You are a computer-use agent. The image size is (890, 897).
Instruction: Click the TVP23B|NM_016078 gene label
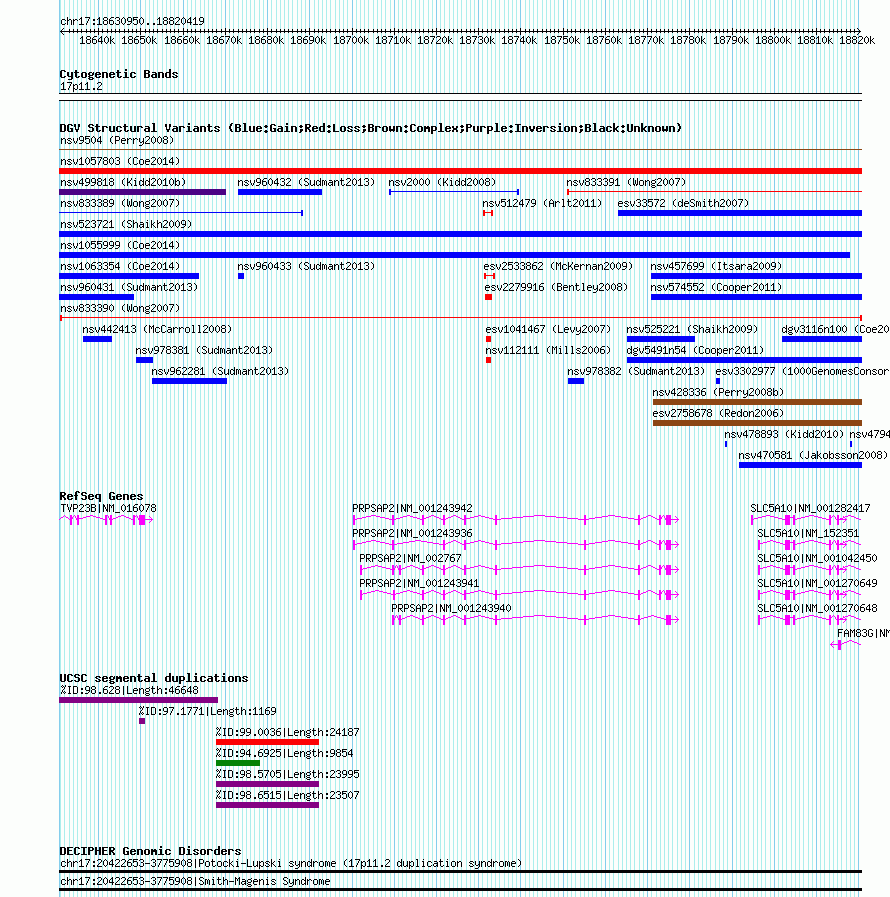click(x=108, y=508)
